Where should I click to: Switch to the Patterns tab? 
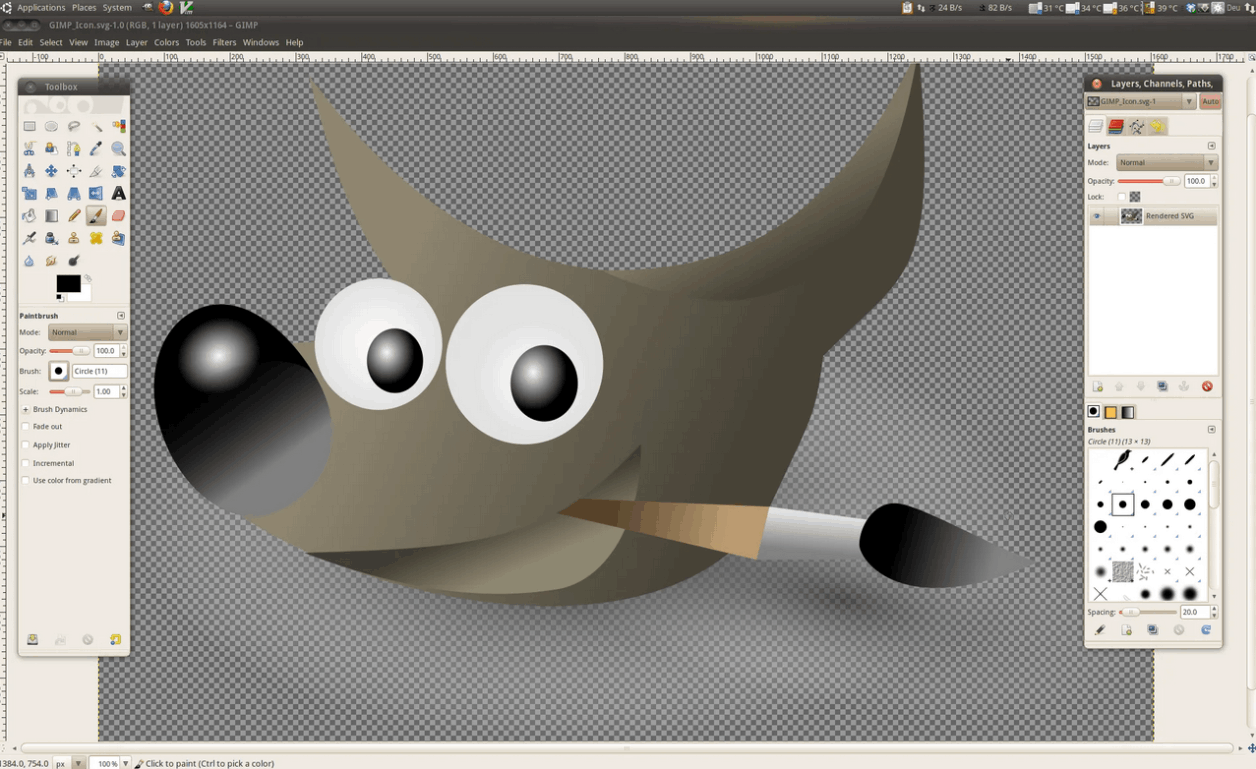[x=1110, y=412]
